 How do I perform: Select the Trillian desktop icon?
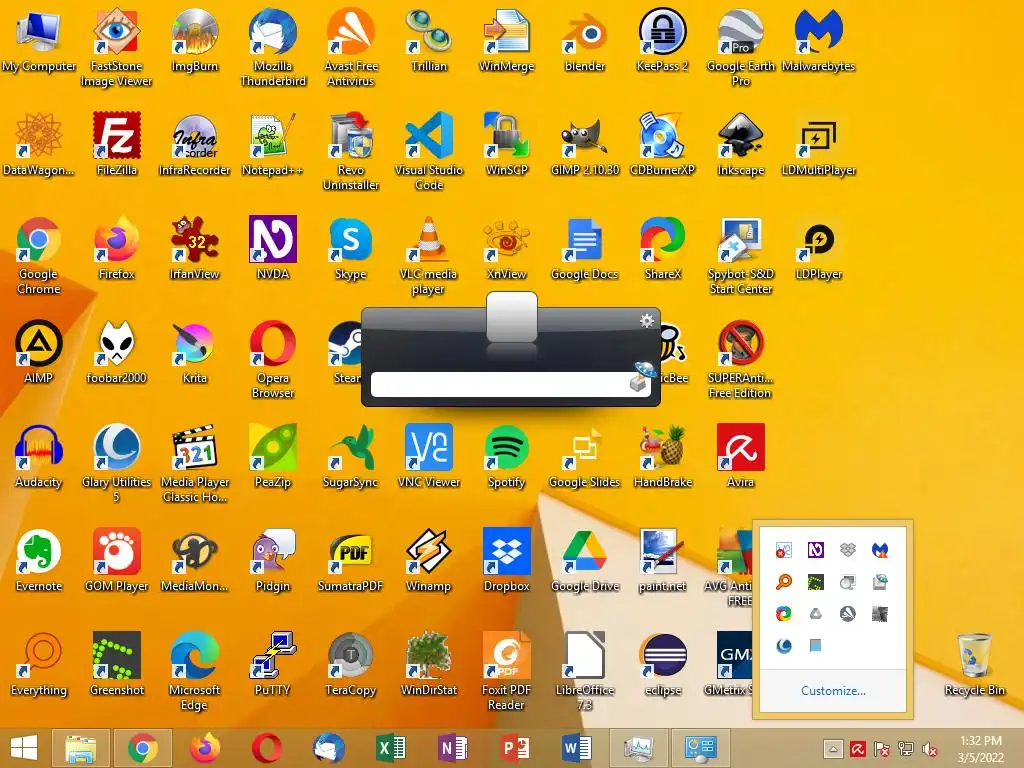point(428,40)
